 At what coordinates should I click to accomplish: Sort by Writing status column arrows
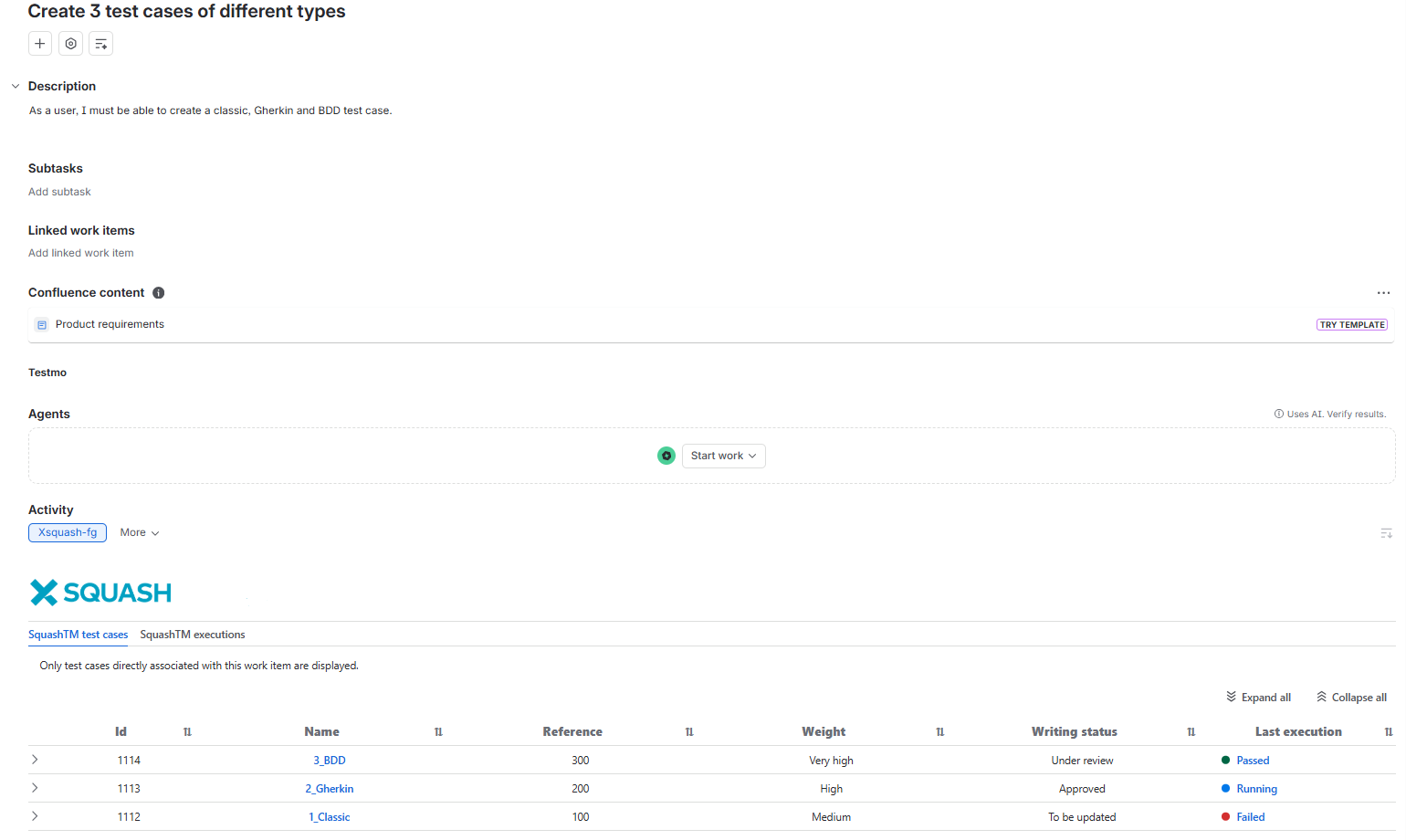(1191, 732)
